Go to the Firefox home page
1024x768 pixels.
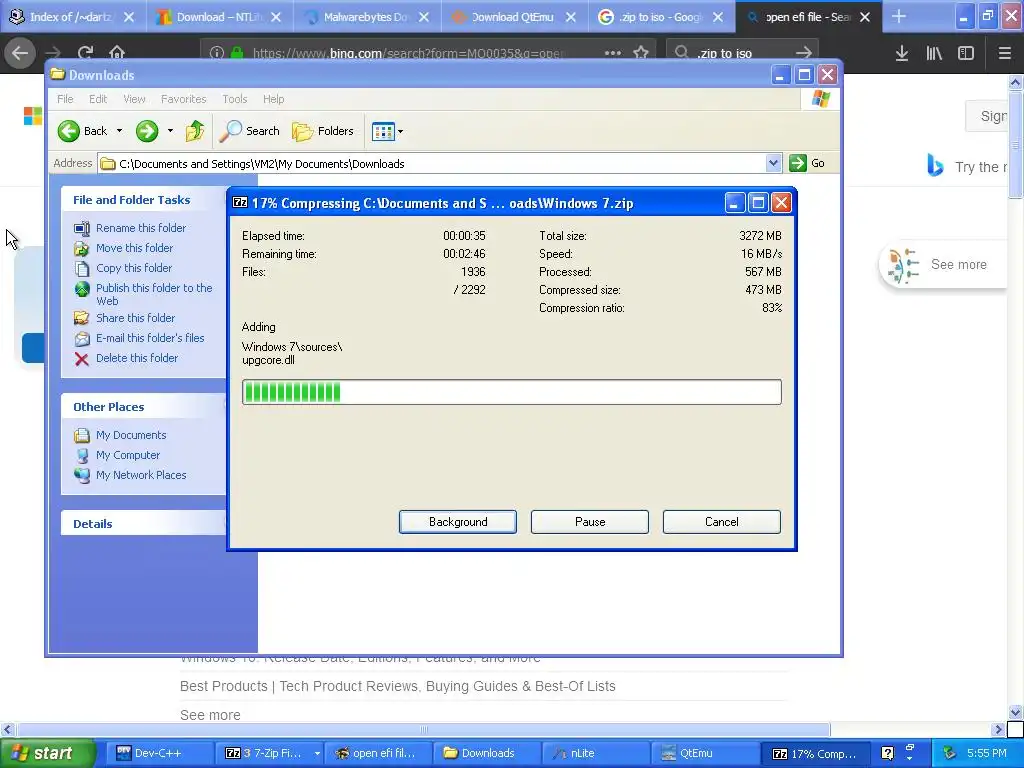(117, 53)
